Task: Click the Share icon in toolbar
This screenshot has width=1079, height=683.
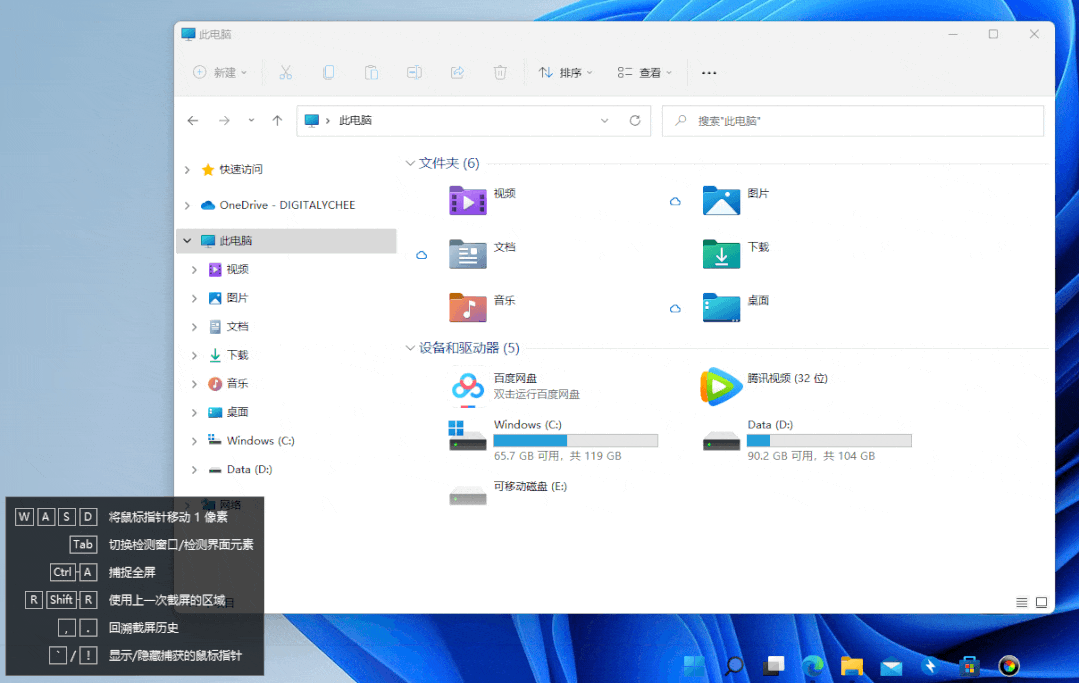Action: click(457, 72)
